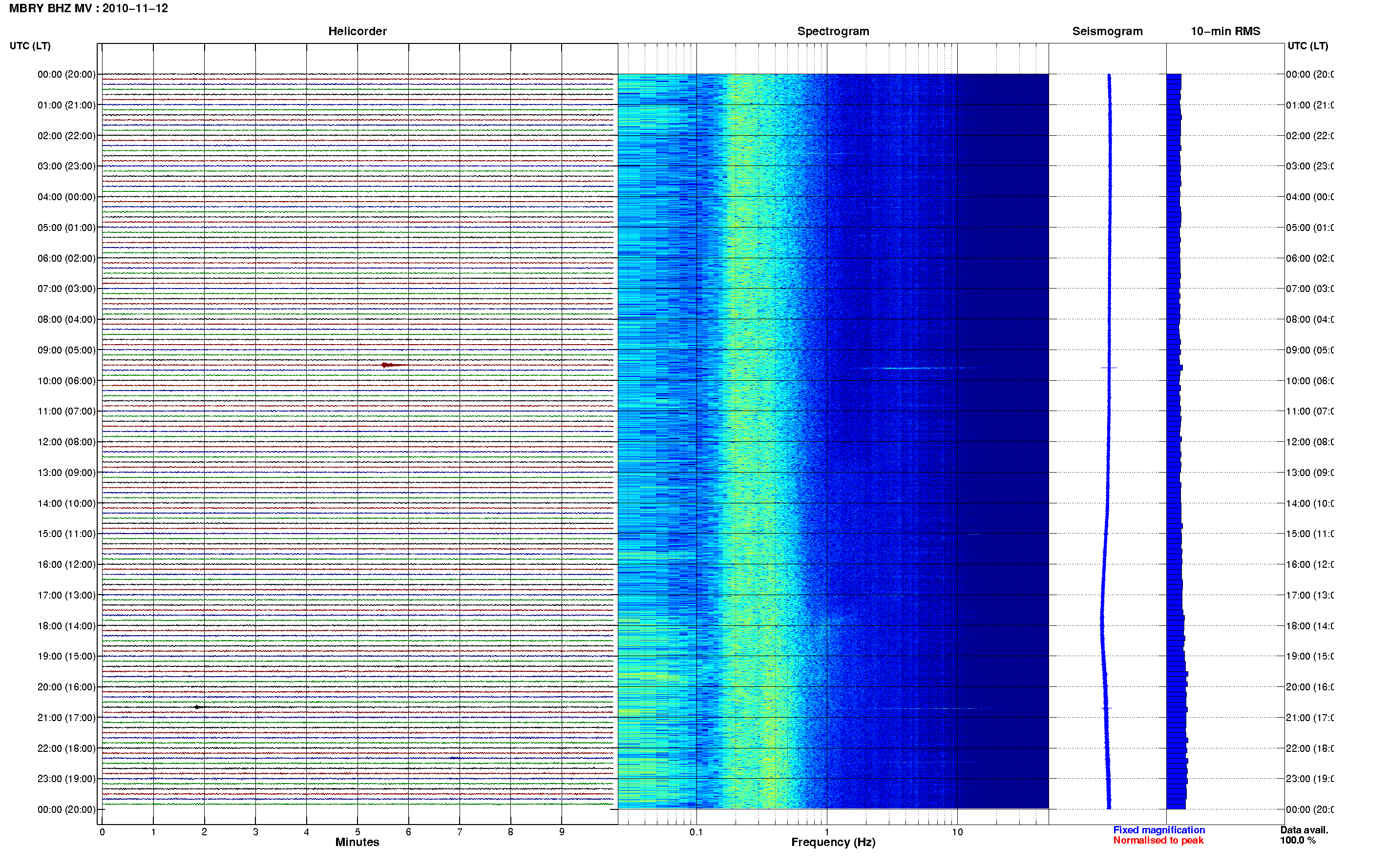This screenshot has height=868, width=1389.
Task: Click the Helicorder panel heading
Action: [357, 32]
